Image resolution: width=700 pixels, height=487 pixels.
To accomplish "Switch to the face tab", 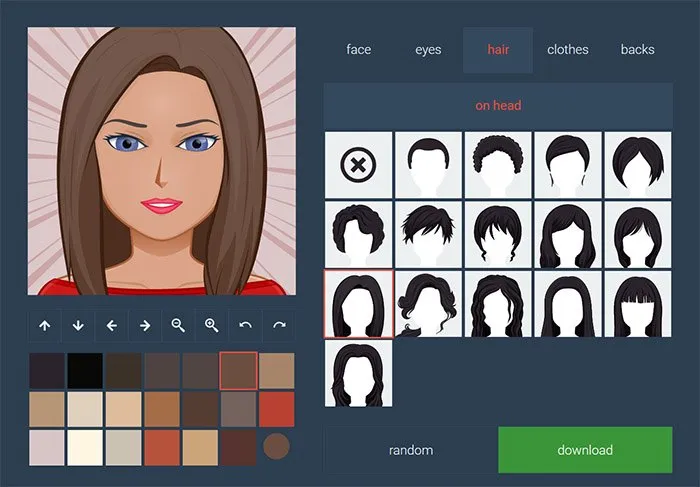I will [359, 50].
